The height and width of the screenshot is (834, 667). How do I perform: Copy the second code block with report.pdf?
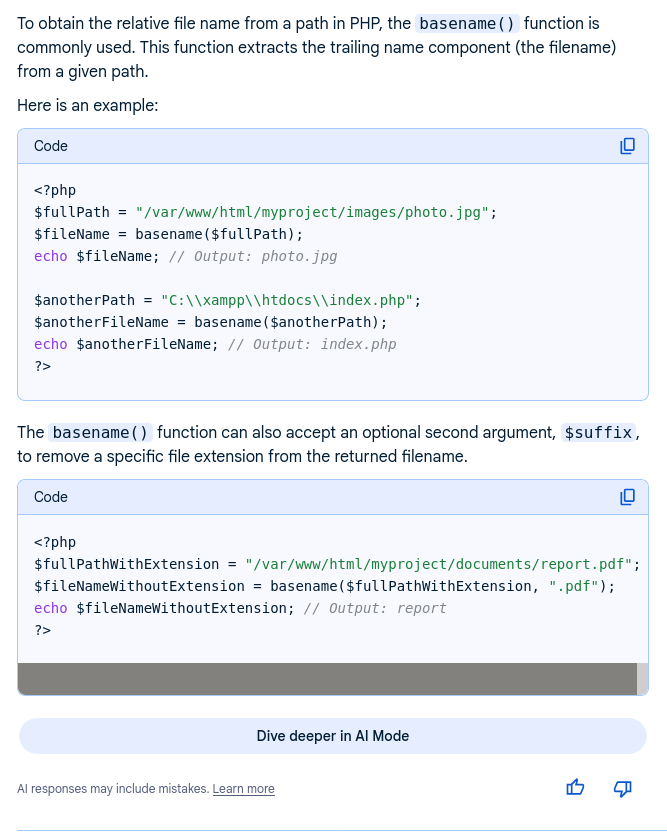(x=627, y=497)
